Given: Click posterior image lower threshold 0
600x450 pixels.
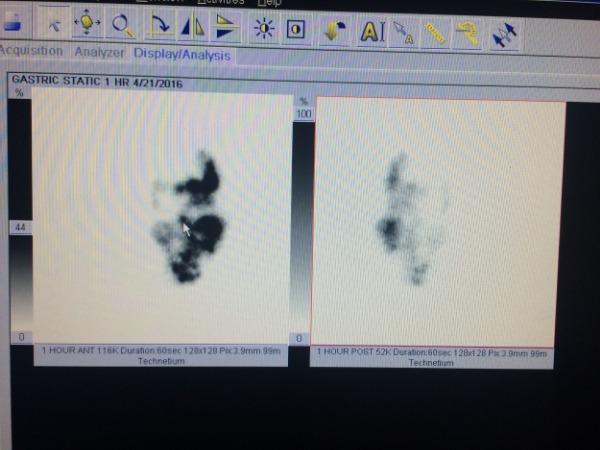Looking at the screenshot, I should click(299, 338).
